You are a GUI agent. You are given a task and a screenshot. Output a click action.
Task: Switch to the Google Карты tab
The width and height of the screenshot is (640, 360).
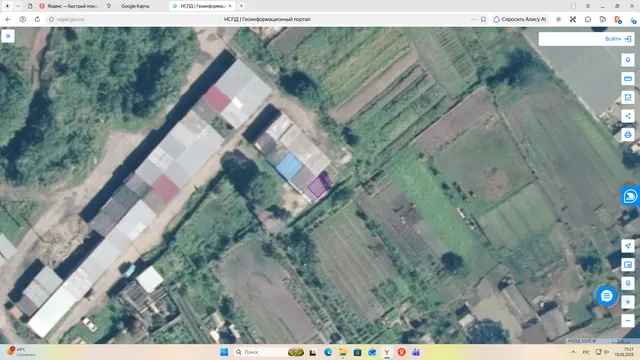coord(135,6)
